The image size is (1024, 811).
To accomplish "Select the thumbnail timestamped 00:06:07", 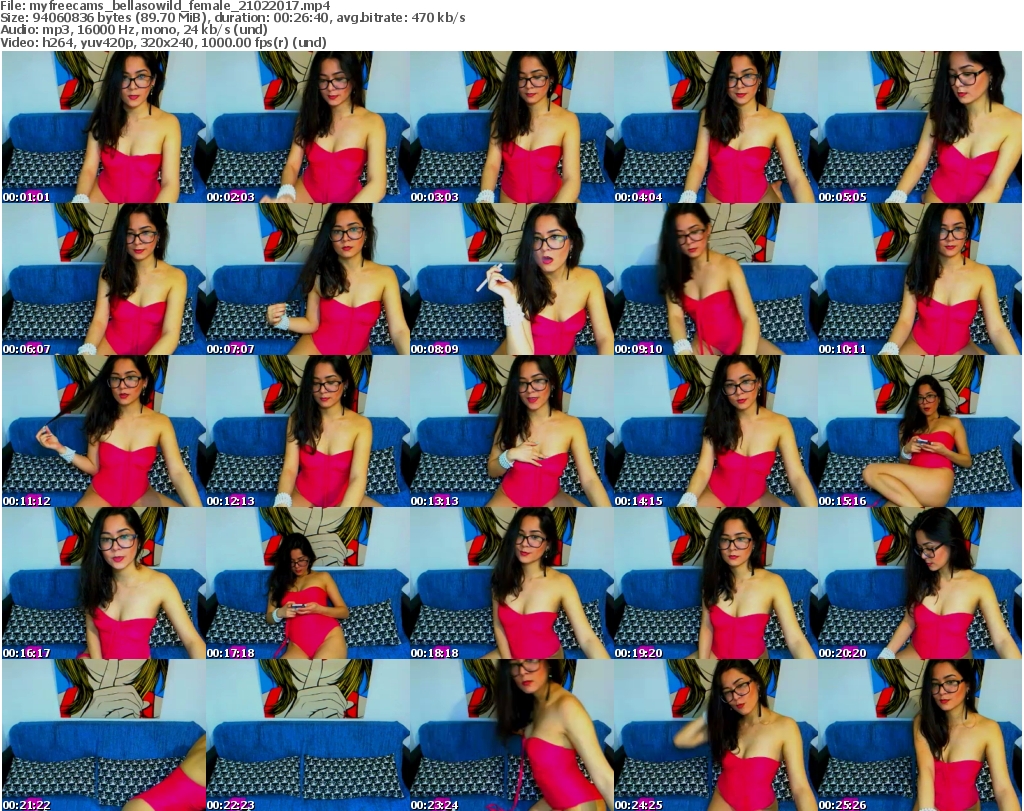I will click(x=104, y=279).
